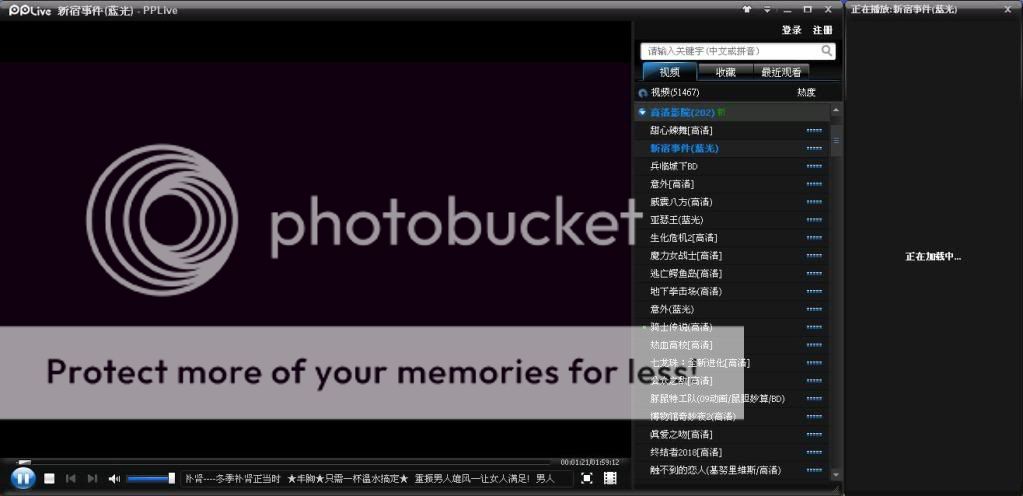Pause the video with the round pause button
This screenshot has height=496, width=1023.
point(23,478)
